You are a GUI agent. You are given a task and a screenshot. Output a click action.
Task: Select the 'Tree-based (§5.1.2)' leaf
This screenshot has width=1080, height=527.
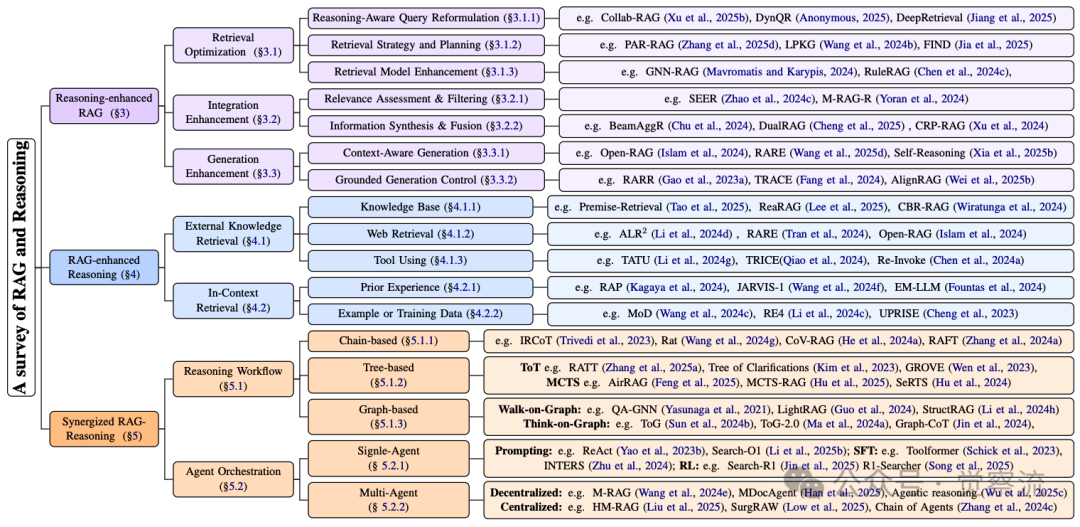coord(390,374)
